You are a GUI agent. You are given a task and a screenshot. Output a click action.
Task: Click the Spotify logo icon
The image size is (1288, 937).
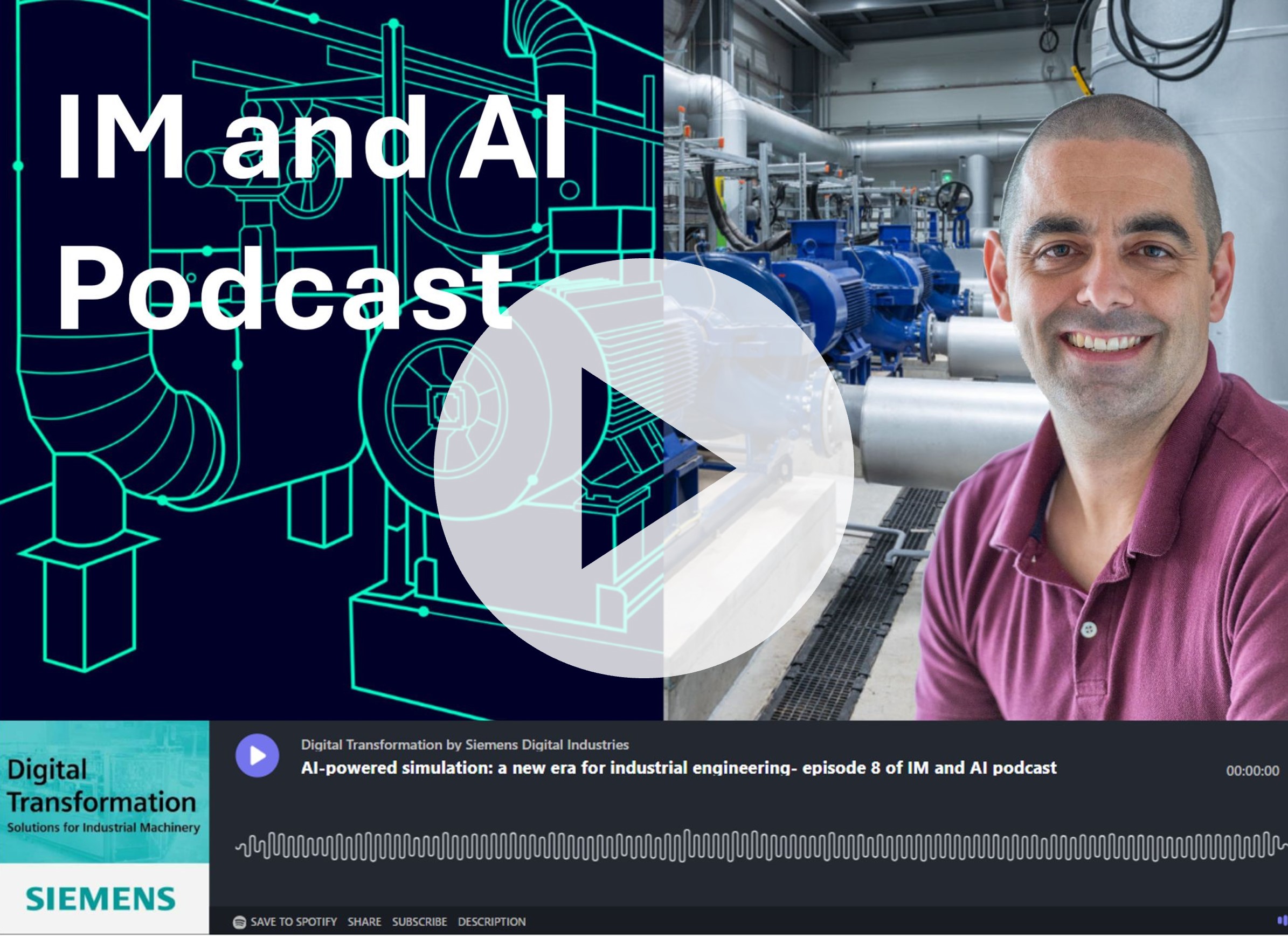pos(240,922)
